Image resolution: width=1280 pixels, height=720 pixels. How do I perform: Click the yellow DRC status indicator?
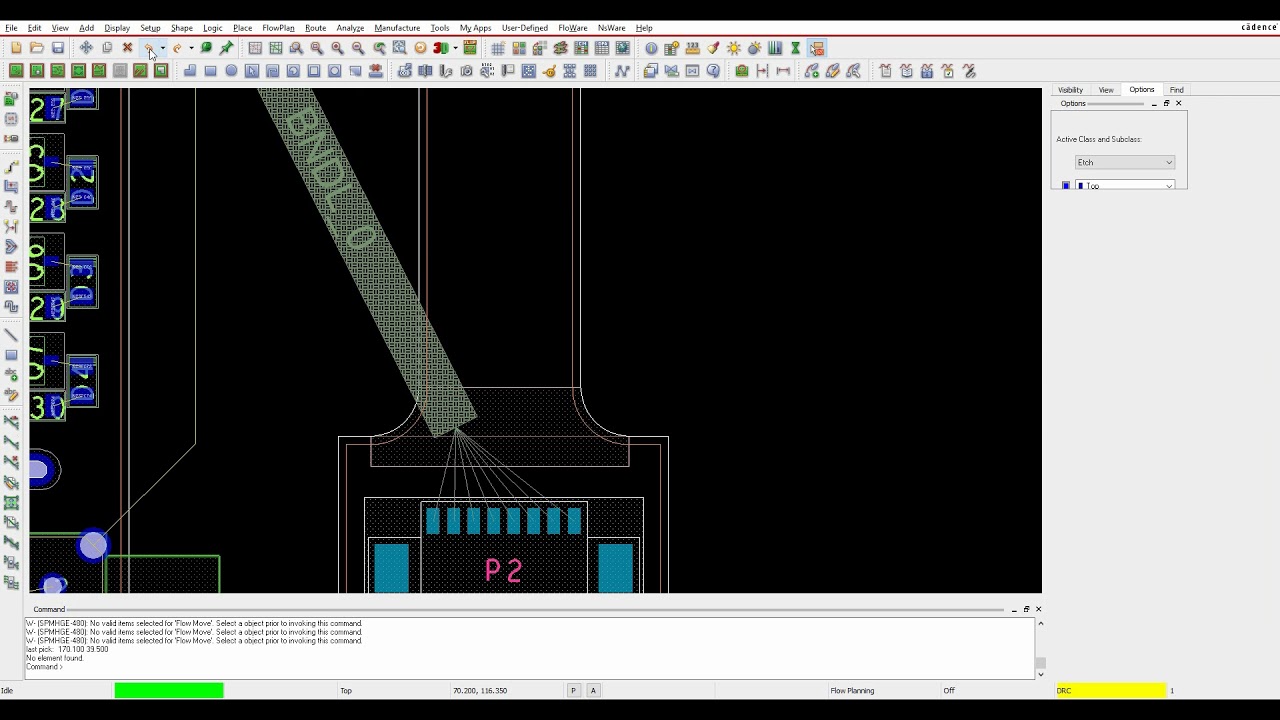click(1111, 691)
